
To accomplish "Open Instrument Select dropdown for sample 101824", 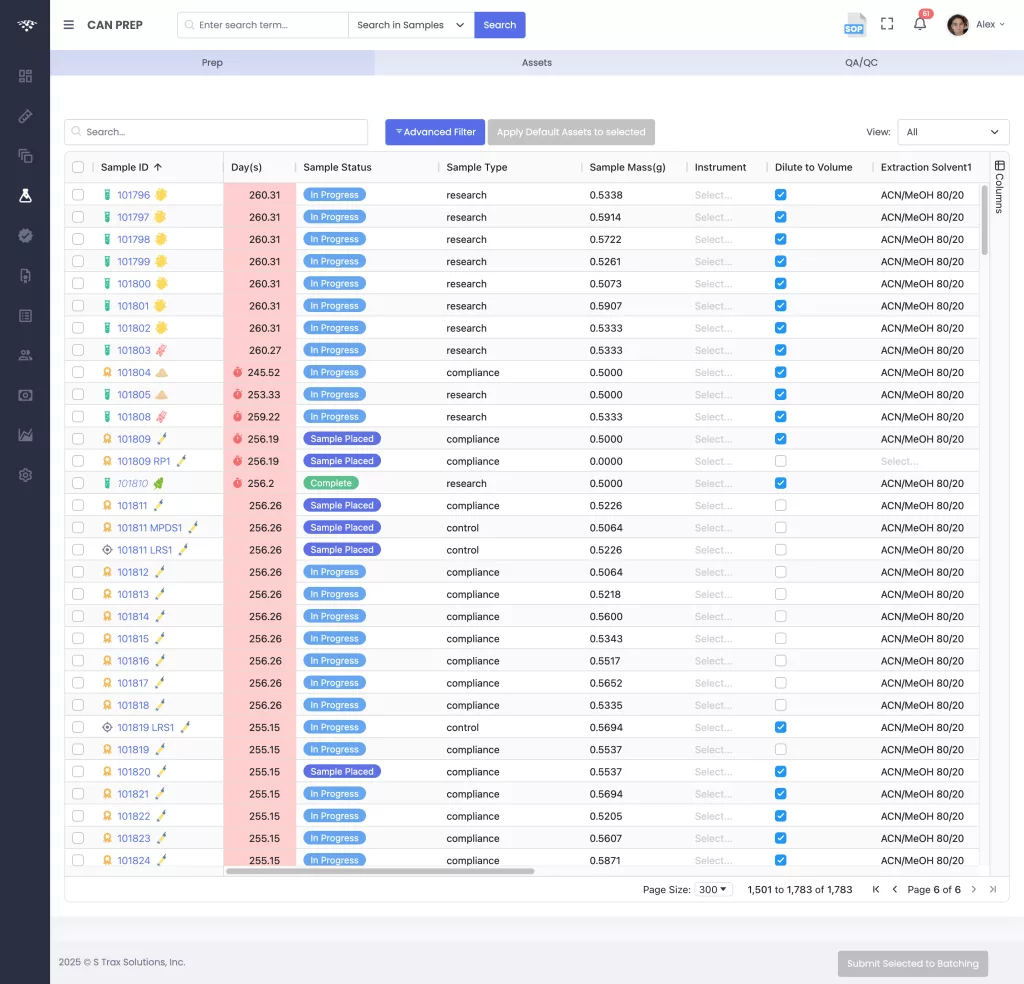I will tap(713, 861).
